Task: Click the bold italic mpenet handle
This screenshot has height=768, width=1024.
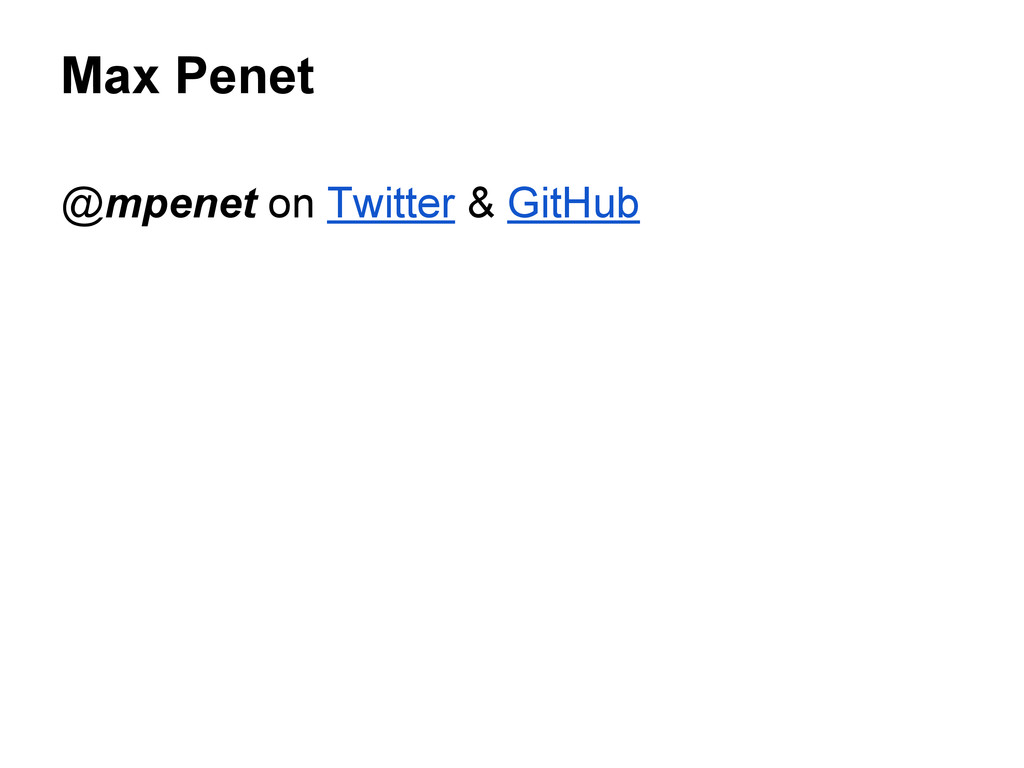Action: 182,204
